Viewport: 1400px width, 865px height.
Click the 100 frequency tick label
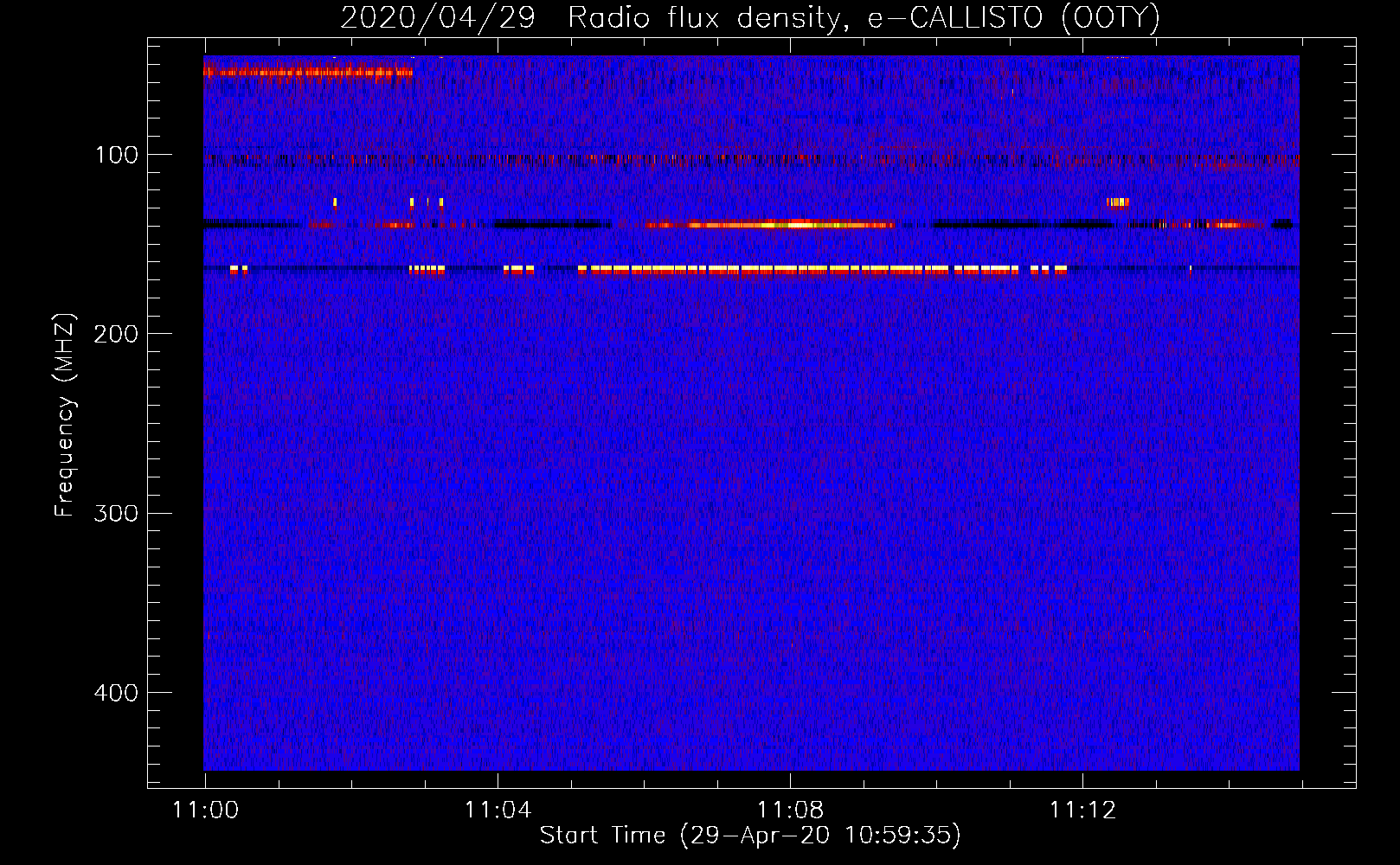pyautogui.click(x=117, y=155)
